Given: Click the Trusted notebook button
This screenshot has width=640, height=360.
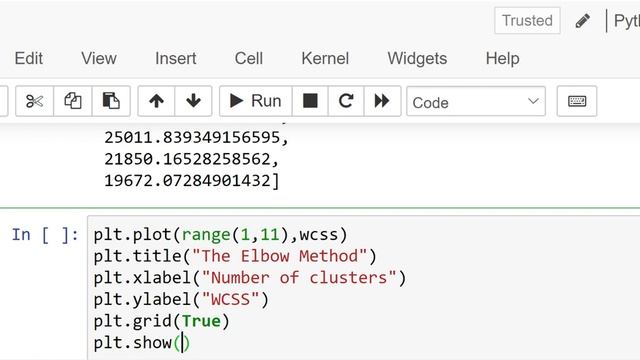Looking at the screenshot, I should click(527, 20).
